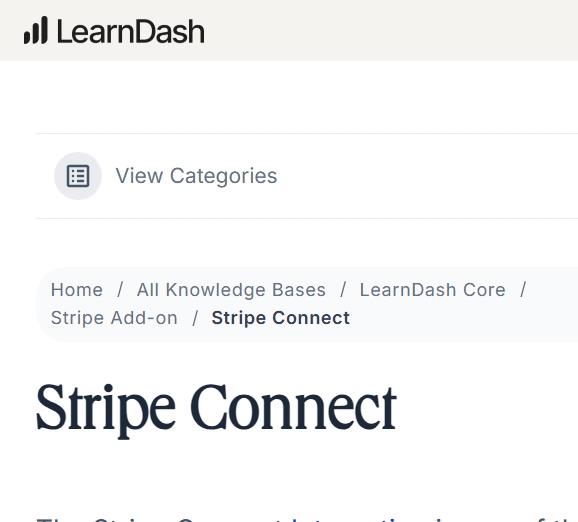Click the word Connect in the page title
Image resolution: width=578 pixels, height=522 pixels.
293,407
